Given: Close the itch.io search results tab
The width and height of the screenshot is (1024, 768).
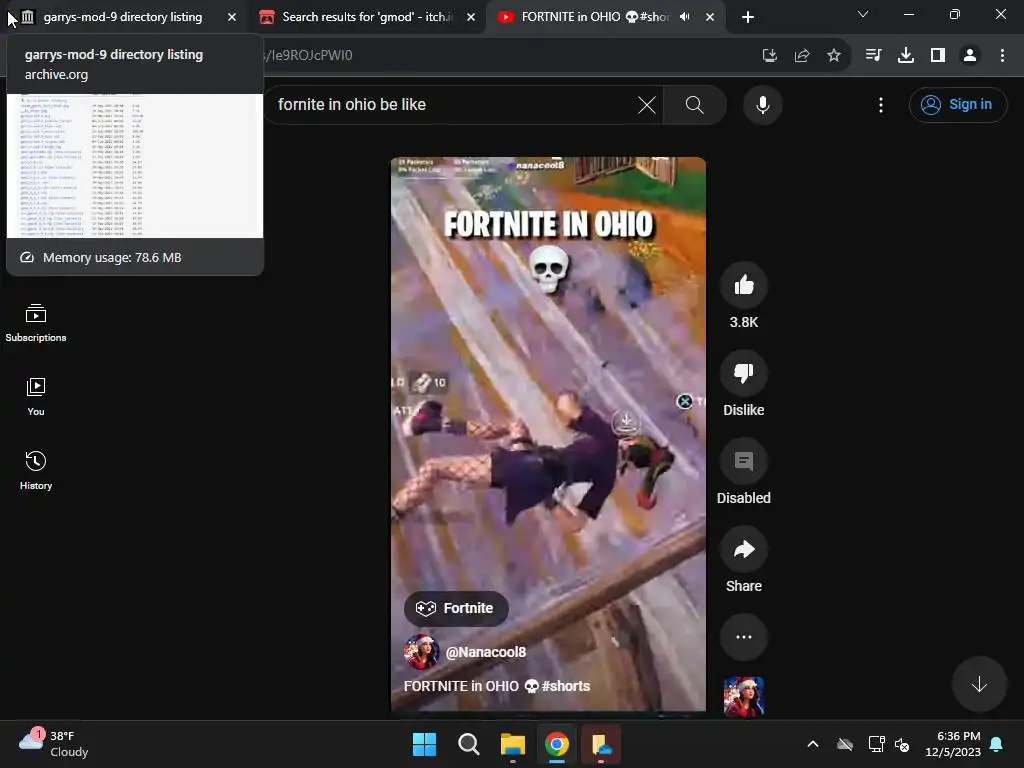Looking at the screenshot, I should coord(471,18).
